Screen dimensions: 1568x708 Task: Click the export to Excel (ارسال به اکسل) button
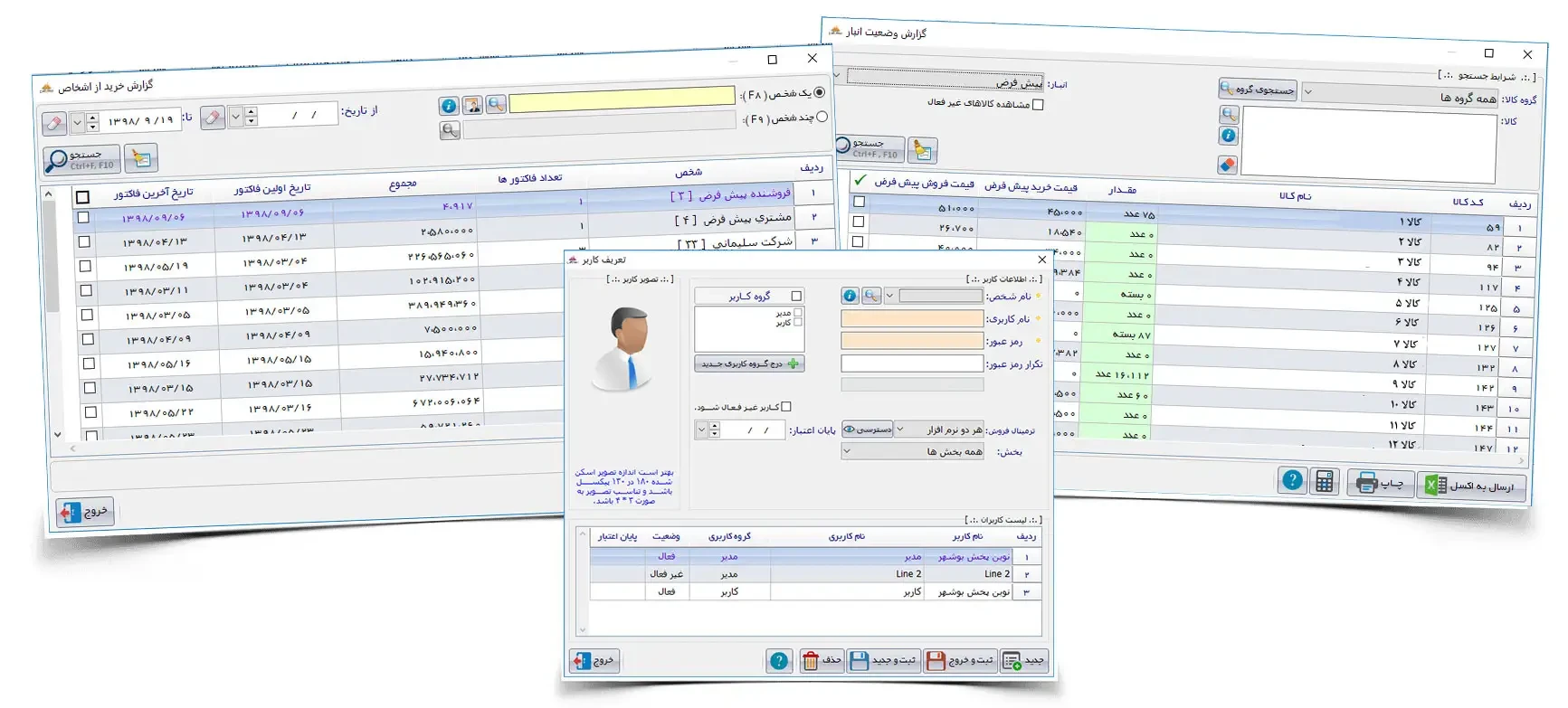click(x=1471, y=486)
